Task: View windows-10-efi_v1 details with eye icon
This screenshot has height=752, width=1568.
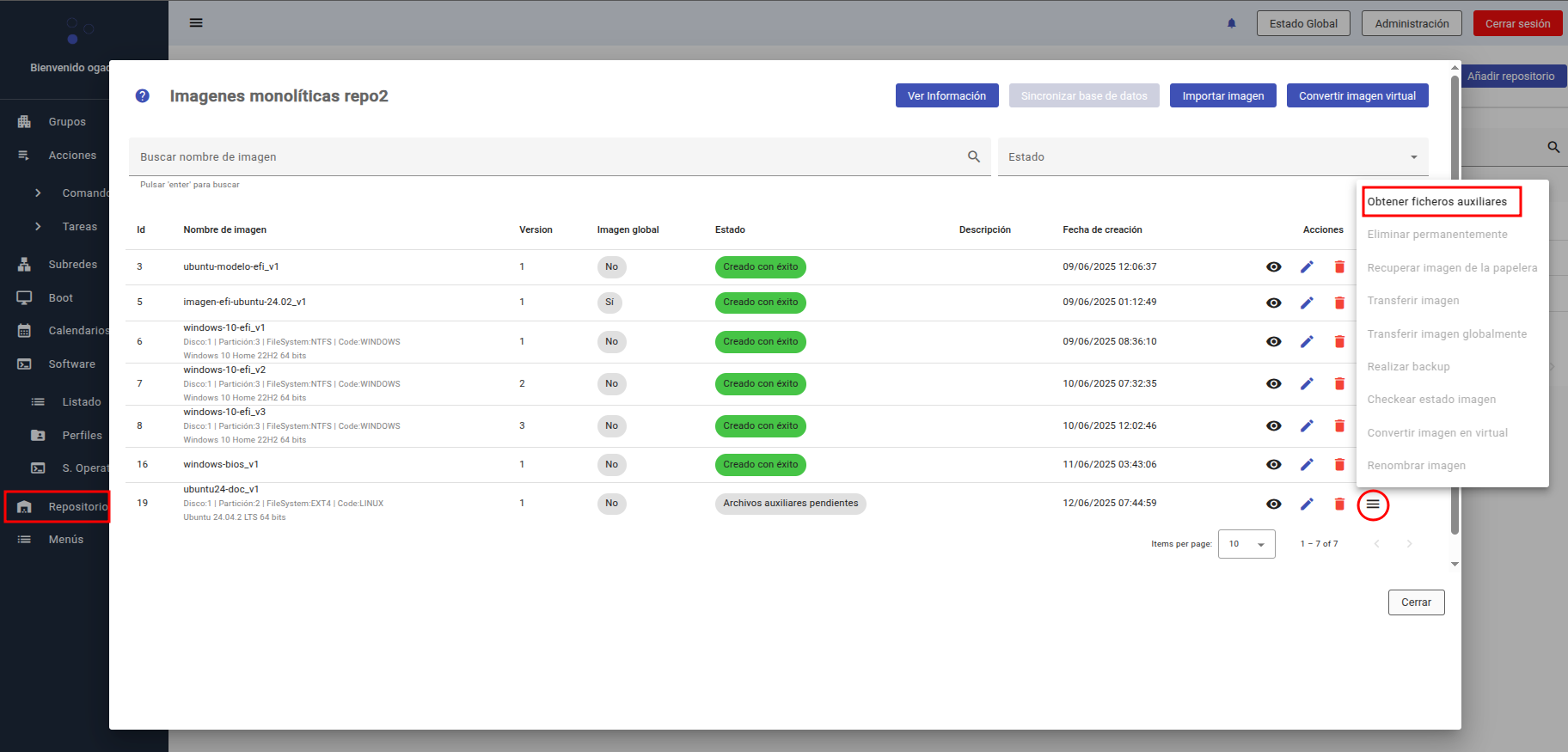Action: point(1274,342)
